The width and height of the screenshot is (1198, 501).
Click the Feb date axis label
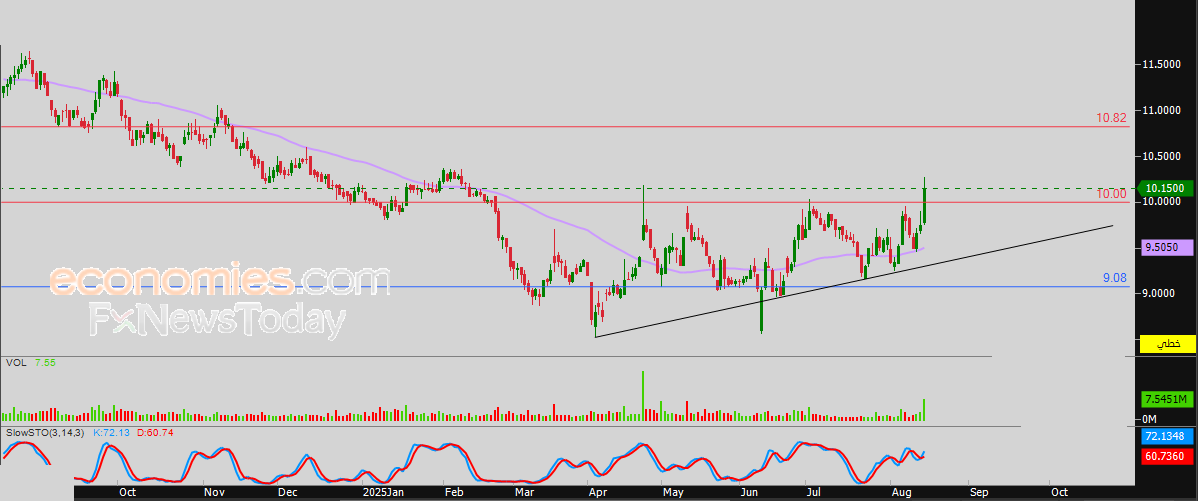pyautogui.click(x=454, y=493)
